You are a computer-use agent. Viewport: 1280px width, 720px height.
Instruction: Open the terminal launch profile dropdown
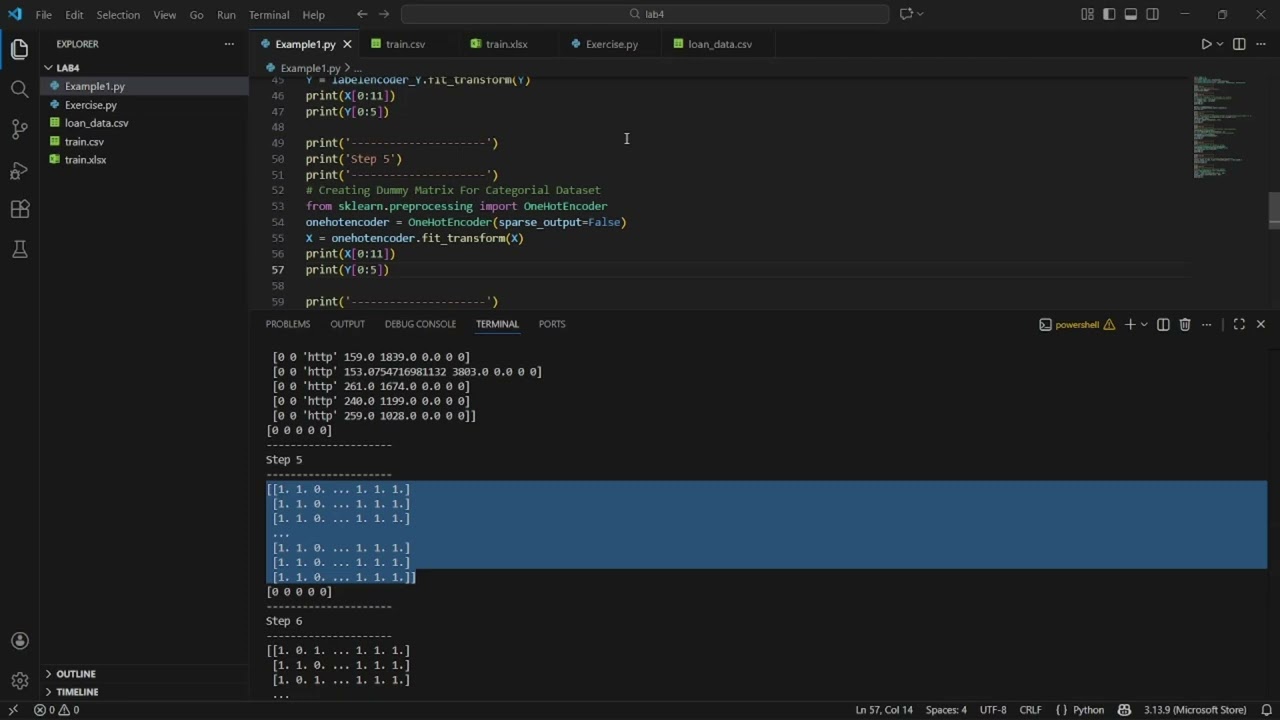point(1144,324)
